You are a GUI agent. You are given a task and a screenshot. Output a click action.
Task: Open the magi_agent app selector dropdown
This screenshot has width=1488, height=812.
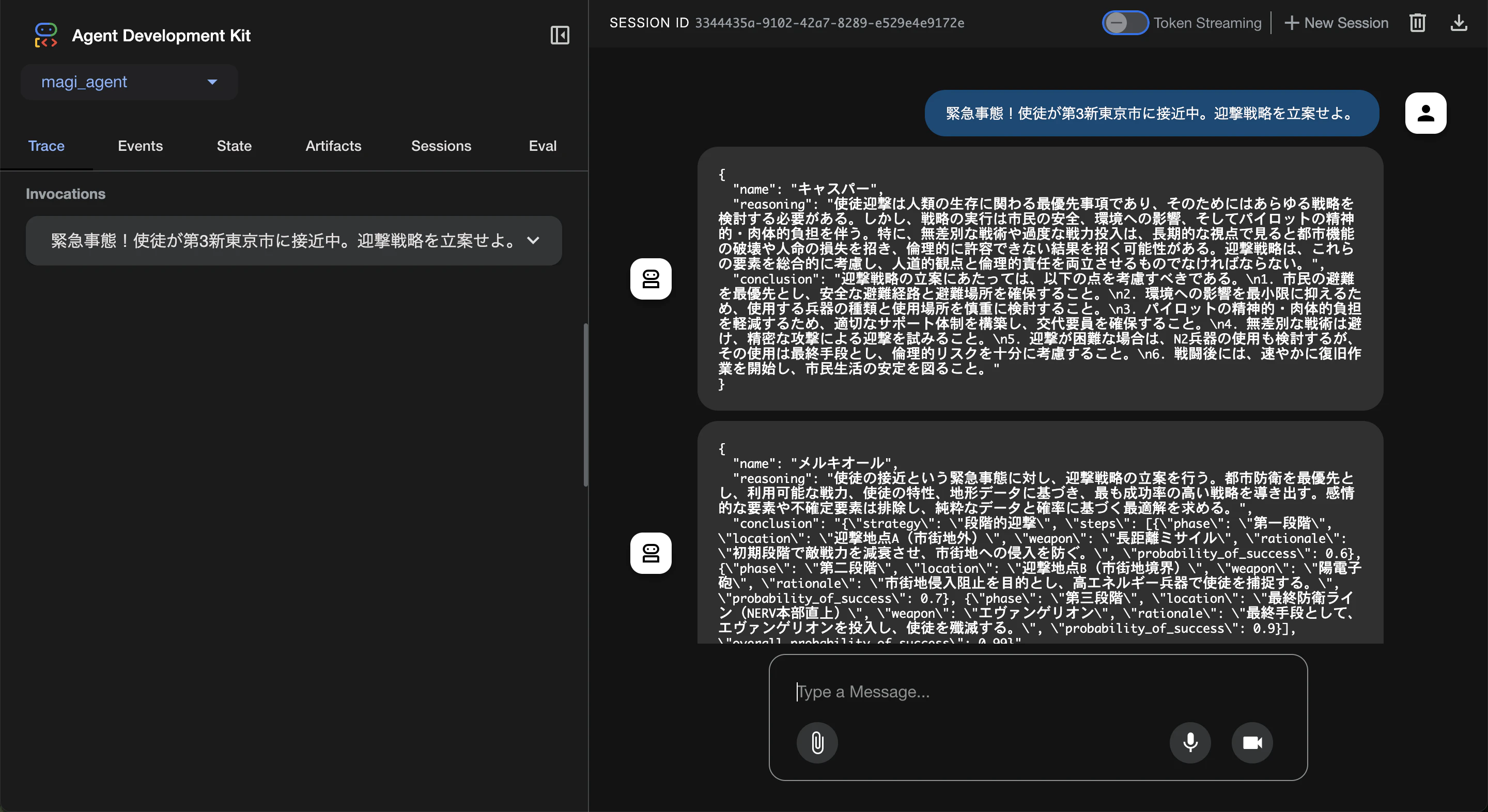[x=129, y=82]
